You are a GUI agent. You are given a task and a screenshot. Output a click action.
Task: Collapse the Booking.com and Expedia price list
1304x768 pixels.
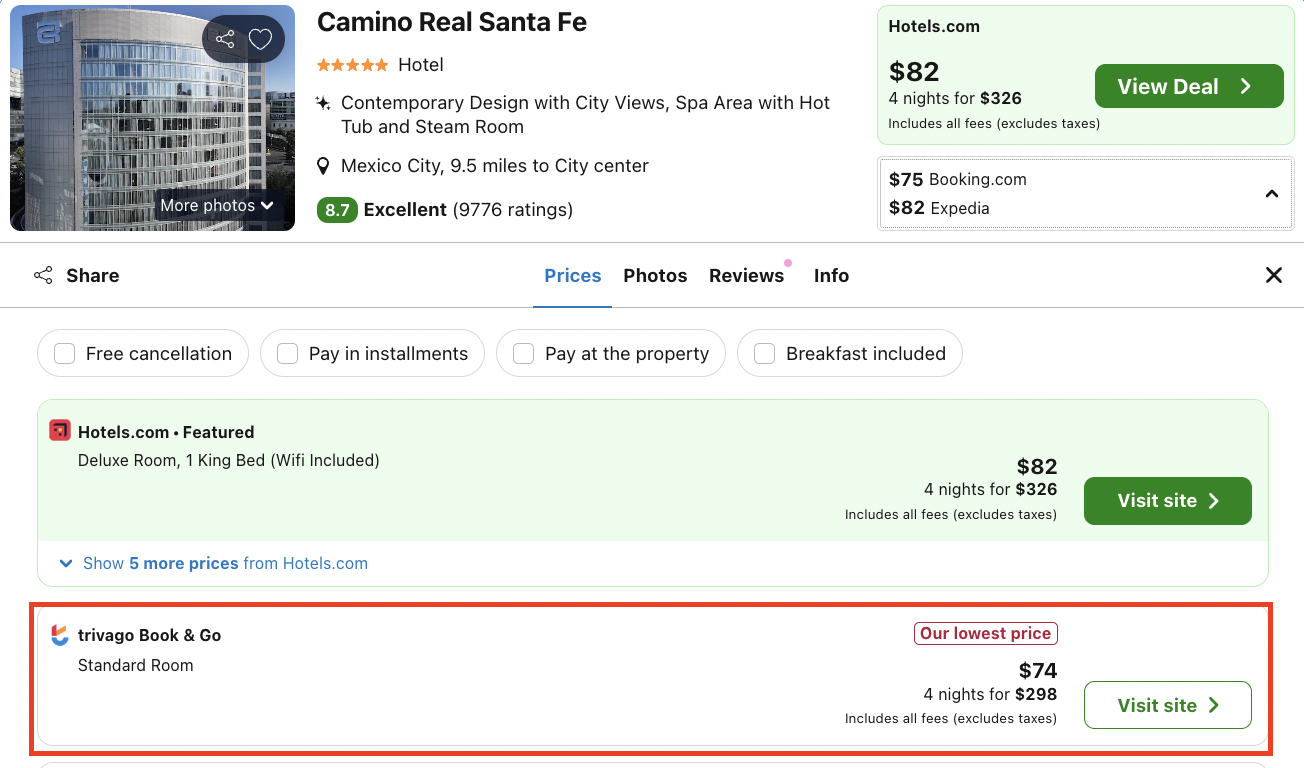click(x=1271, y=194)
